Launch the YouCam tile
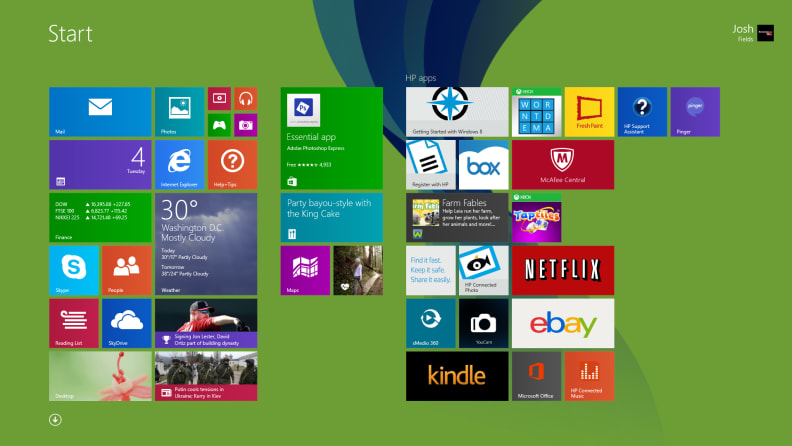Viewport: 792px width, 446px height. [483, 323]
